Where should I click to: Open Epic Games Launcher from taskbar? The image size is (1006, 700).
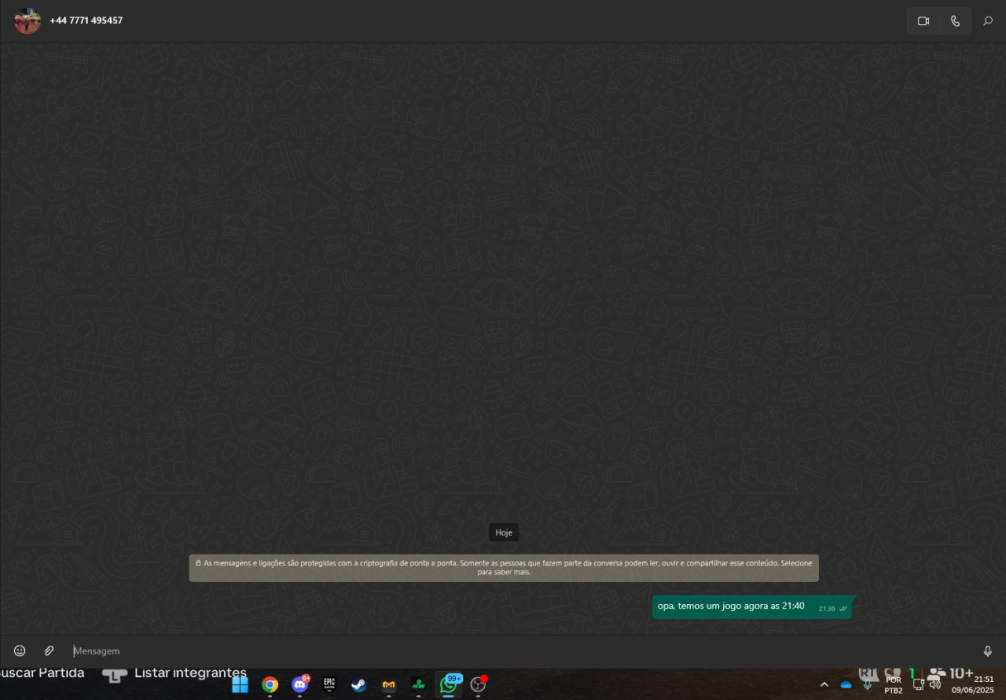click(329, 685)
